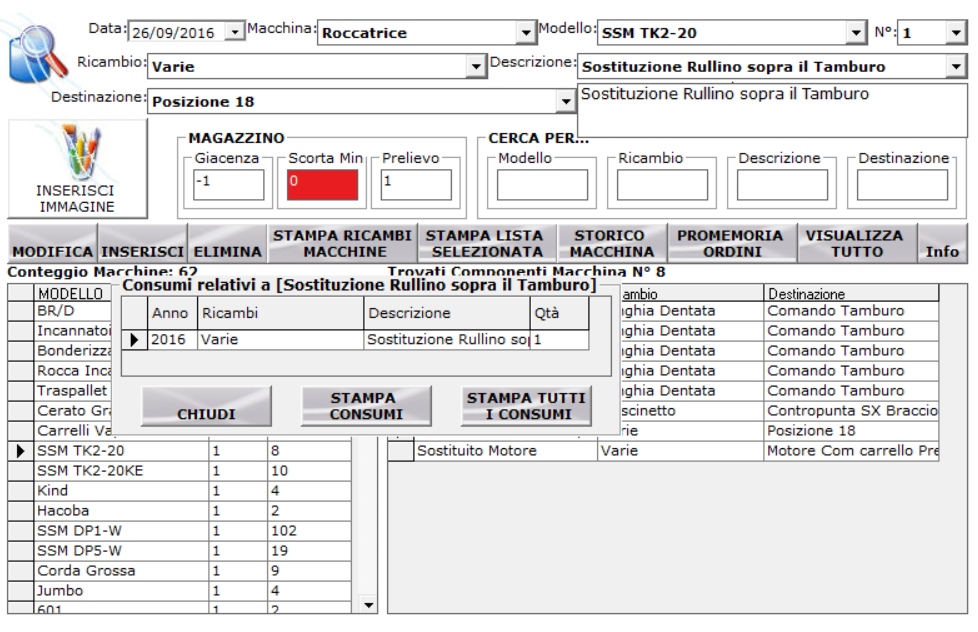Viewport: 978px width, 632px height.
Task: Click the ELIMINA button
Action: (227, 243)
